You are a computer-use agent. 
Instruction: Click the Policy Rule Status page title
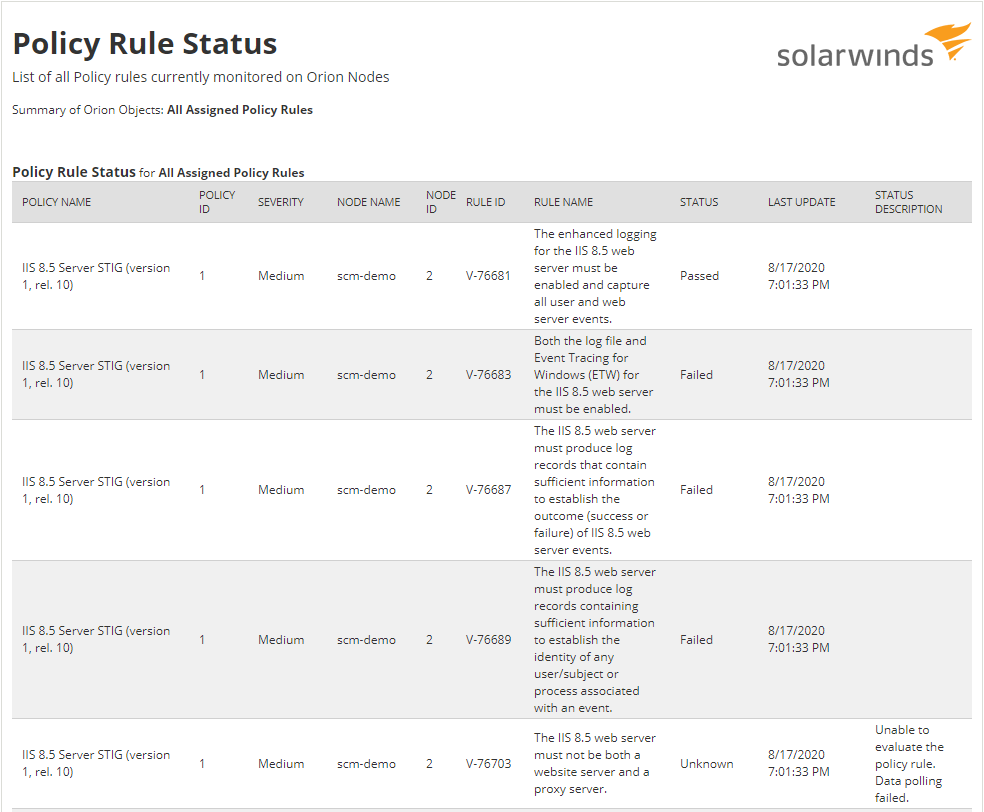[145, 44]
